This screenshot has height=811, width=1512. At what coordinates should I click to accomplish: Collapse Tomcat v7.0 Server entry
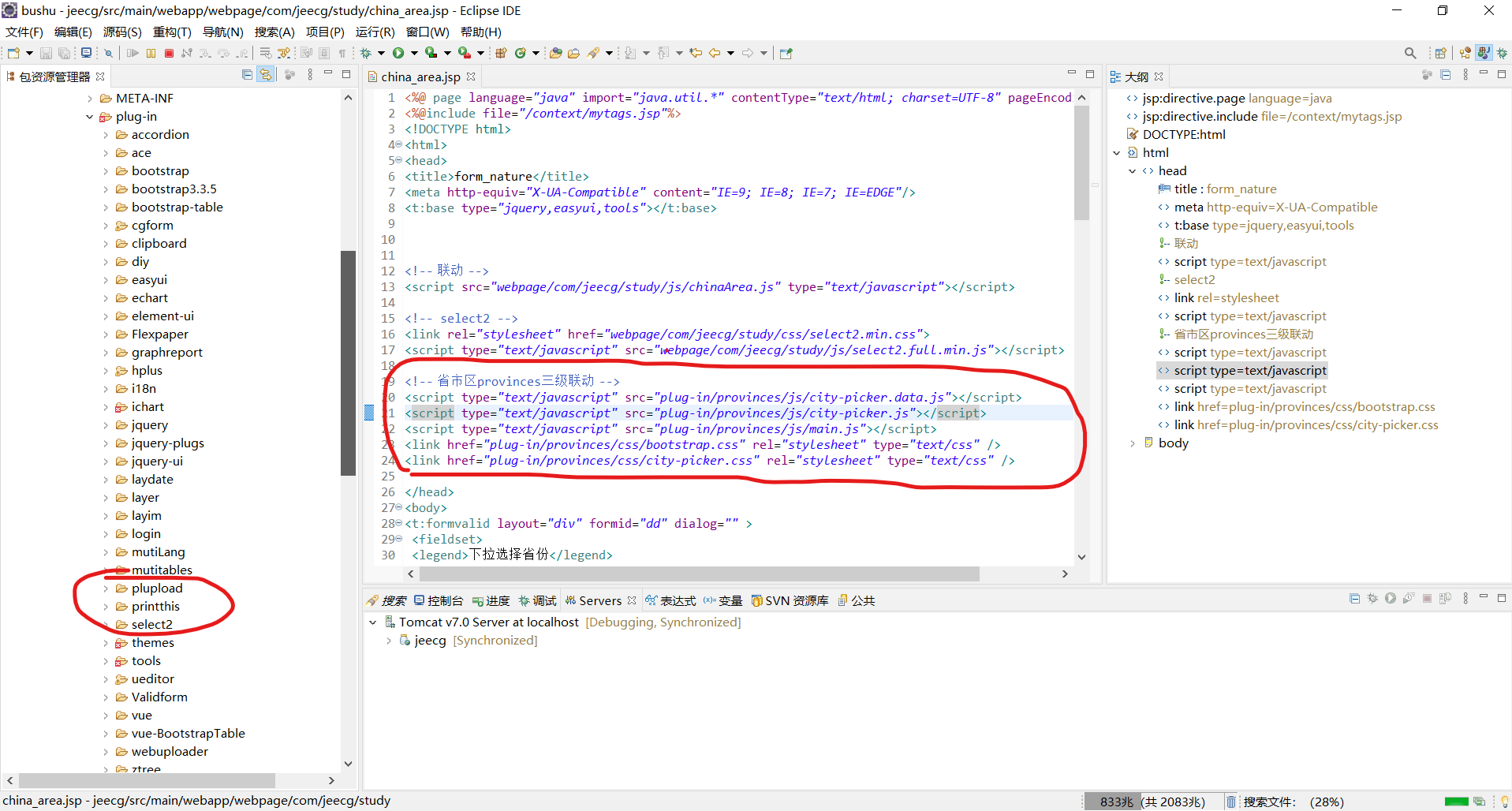[373, 622]
